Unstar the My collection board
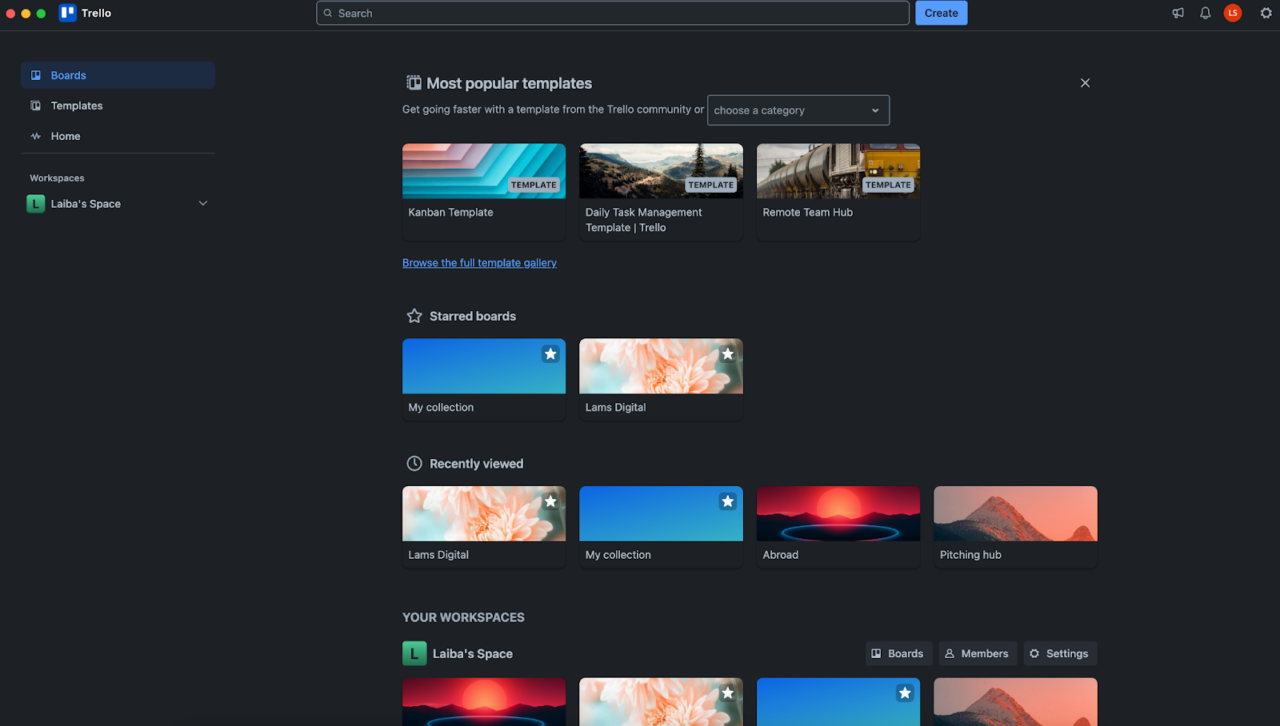Viewport: 1280px width, 726px height. (549, 353)
